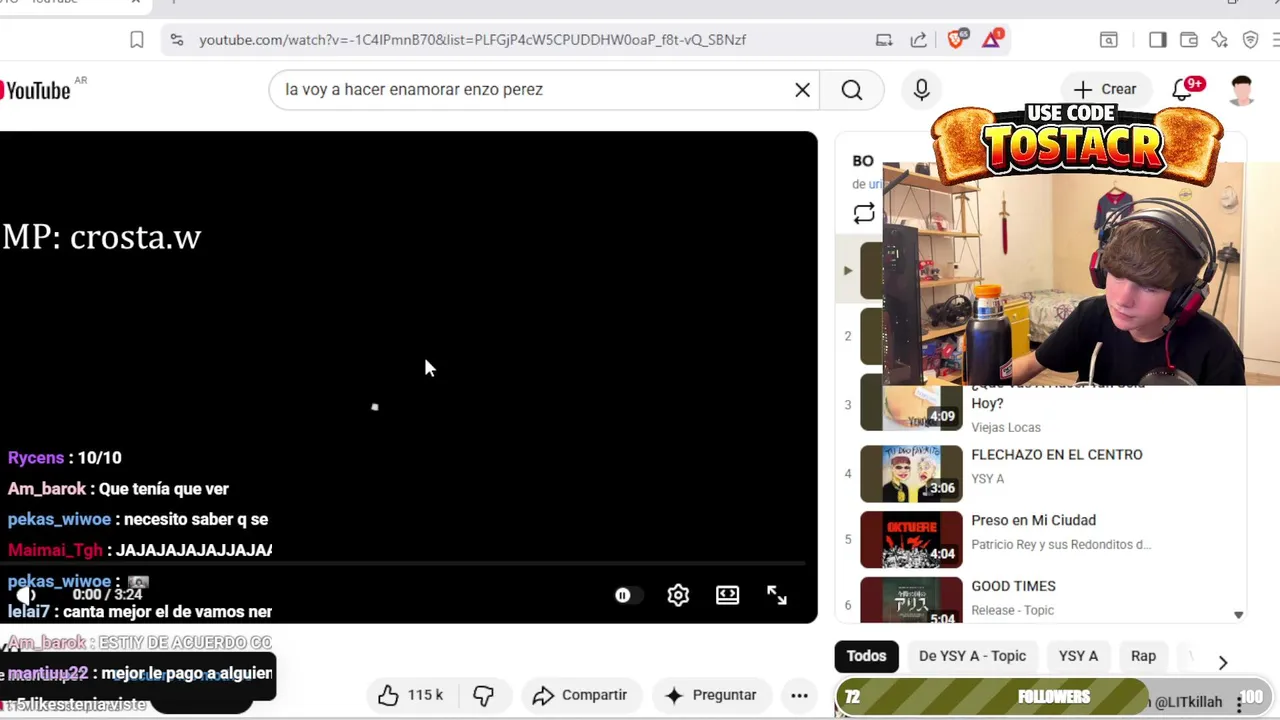Click the browser bookmark icon
This screenshot has width=1280, height=720.
pyautogui.click(x=137, y=40)
